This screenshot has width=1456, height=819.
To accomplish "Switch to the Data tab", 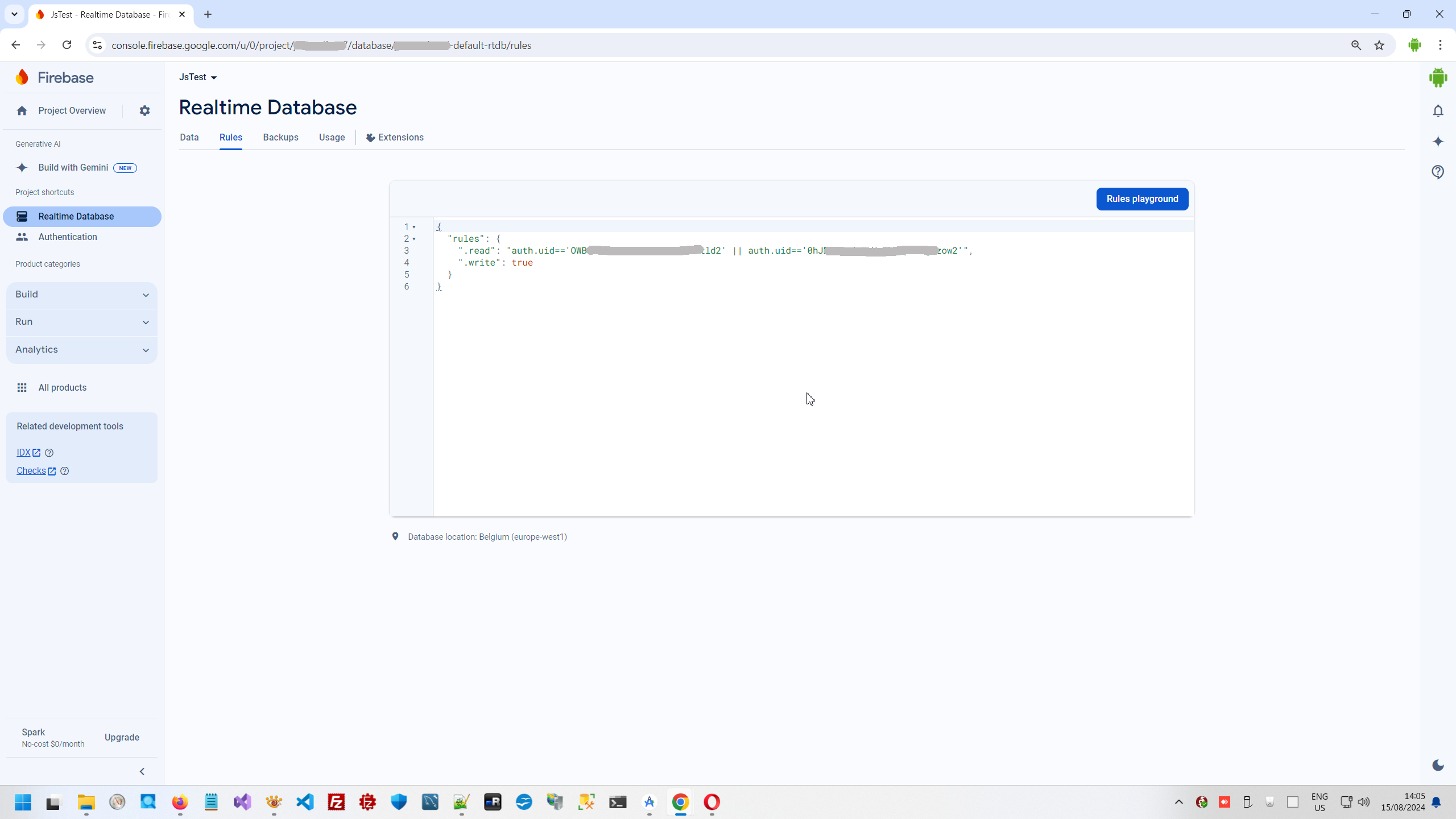I will coord(189,138).
